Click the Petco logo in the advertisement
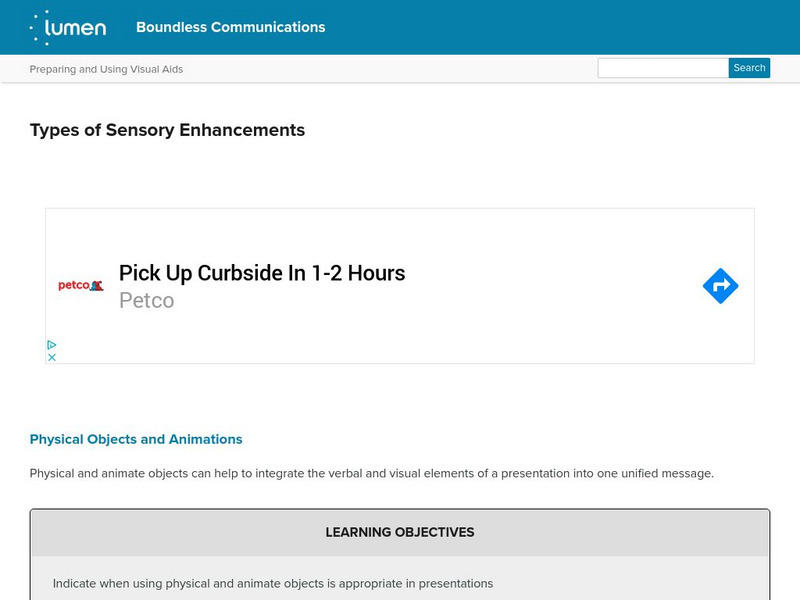The height and width of the screenshot is (600, 800). [x=81, y=286]
